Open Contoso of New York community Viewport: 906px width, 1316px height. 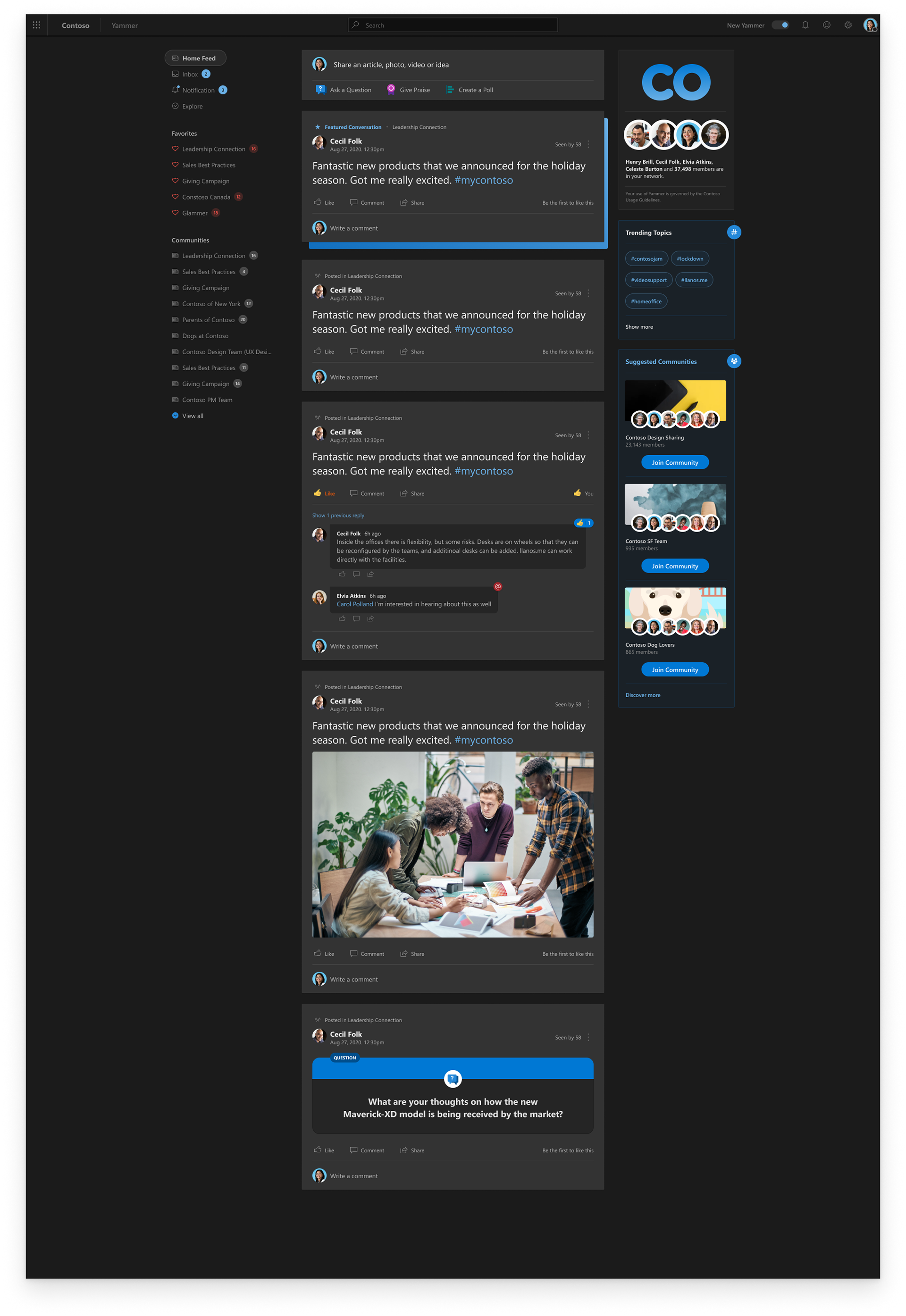click(x=212, y=304)
